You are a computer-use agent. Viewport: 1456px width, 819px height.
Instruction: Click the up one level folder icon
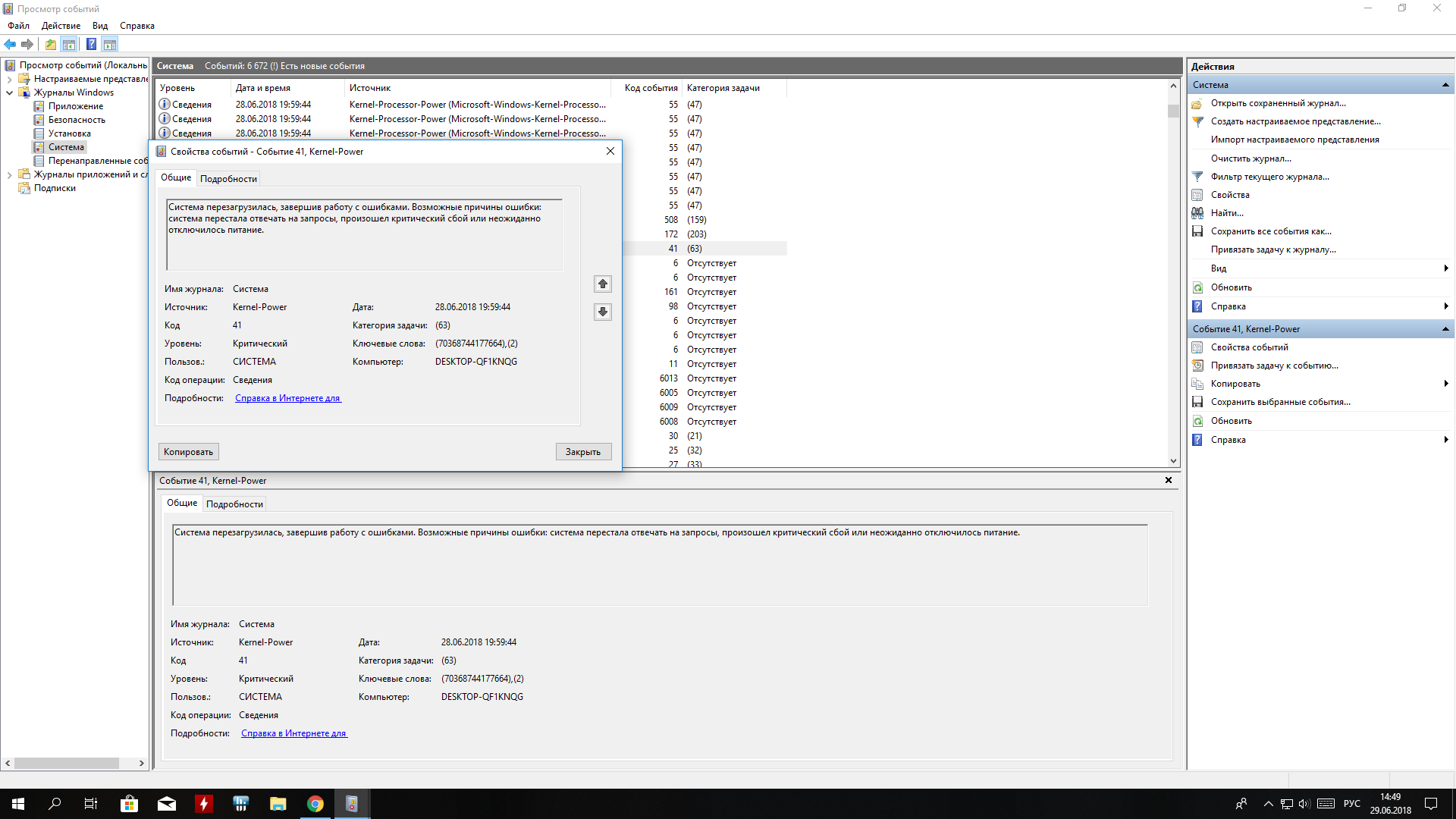point(50,44)
